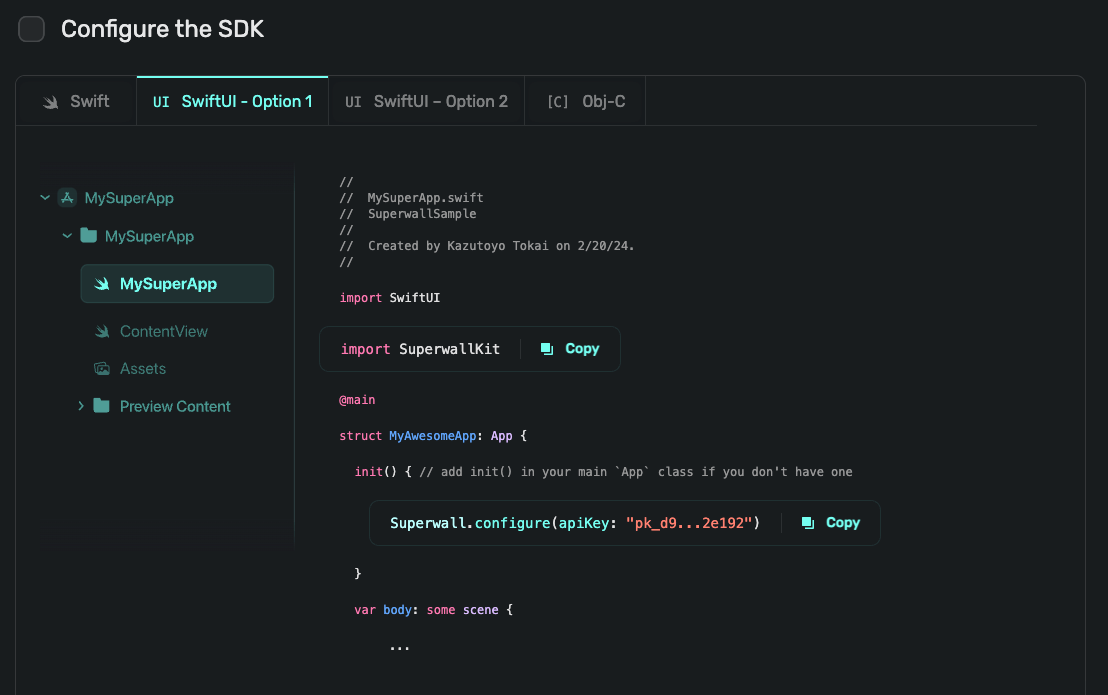Image resolution: width=1108 pixels, height=695 pixels.
Task: Open the SwiftUI - Option 2 tab
Action: click(426, 101)
